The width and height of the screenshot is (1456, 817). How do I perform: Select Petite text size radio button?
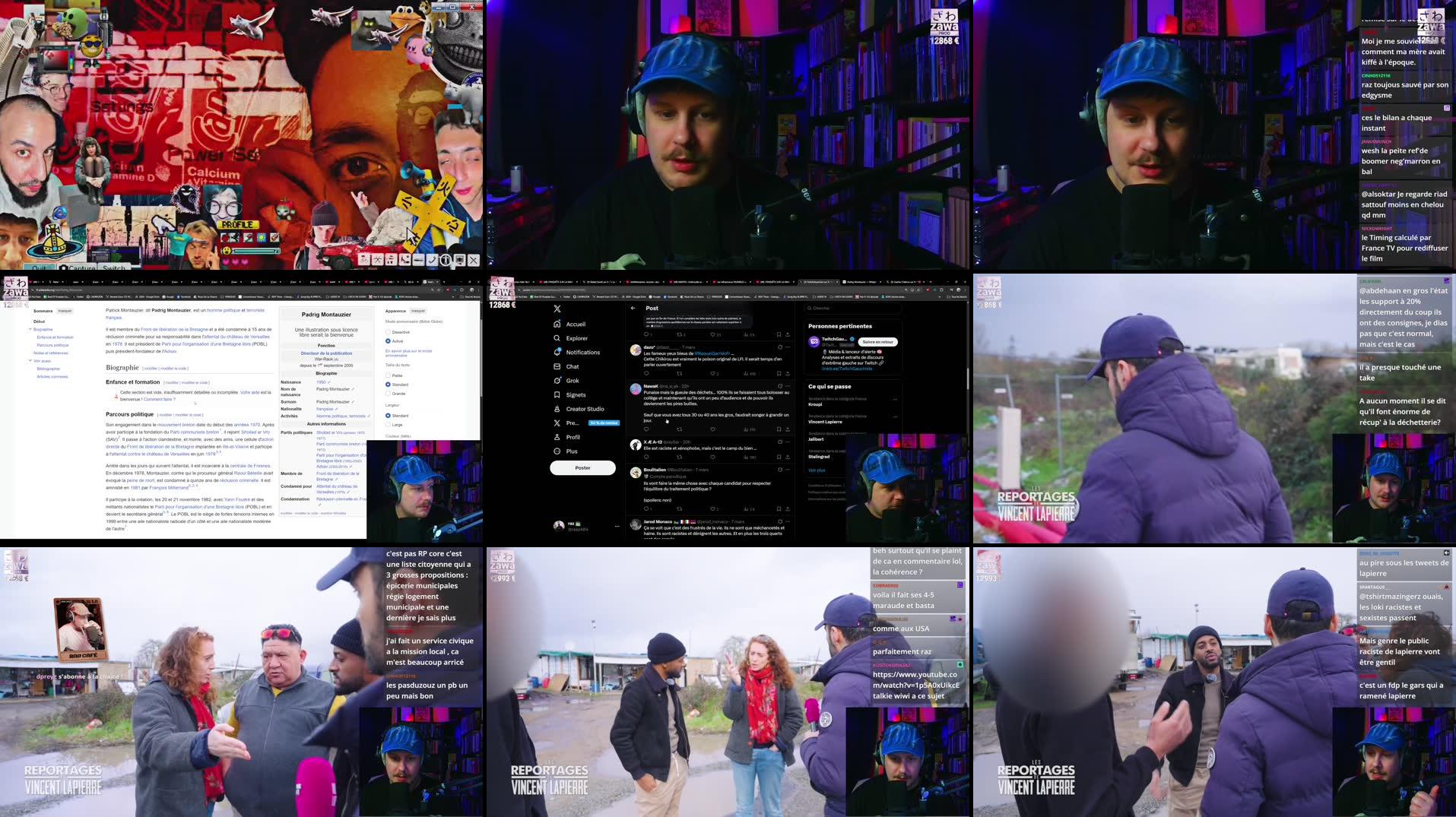pyautogui.click(x=388, y=375)
